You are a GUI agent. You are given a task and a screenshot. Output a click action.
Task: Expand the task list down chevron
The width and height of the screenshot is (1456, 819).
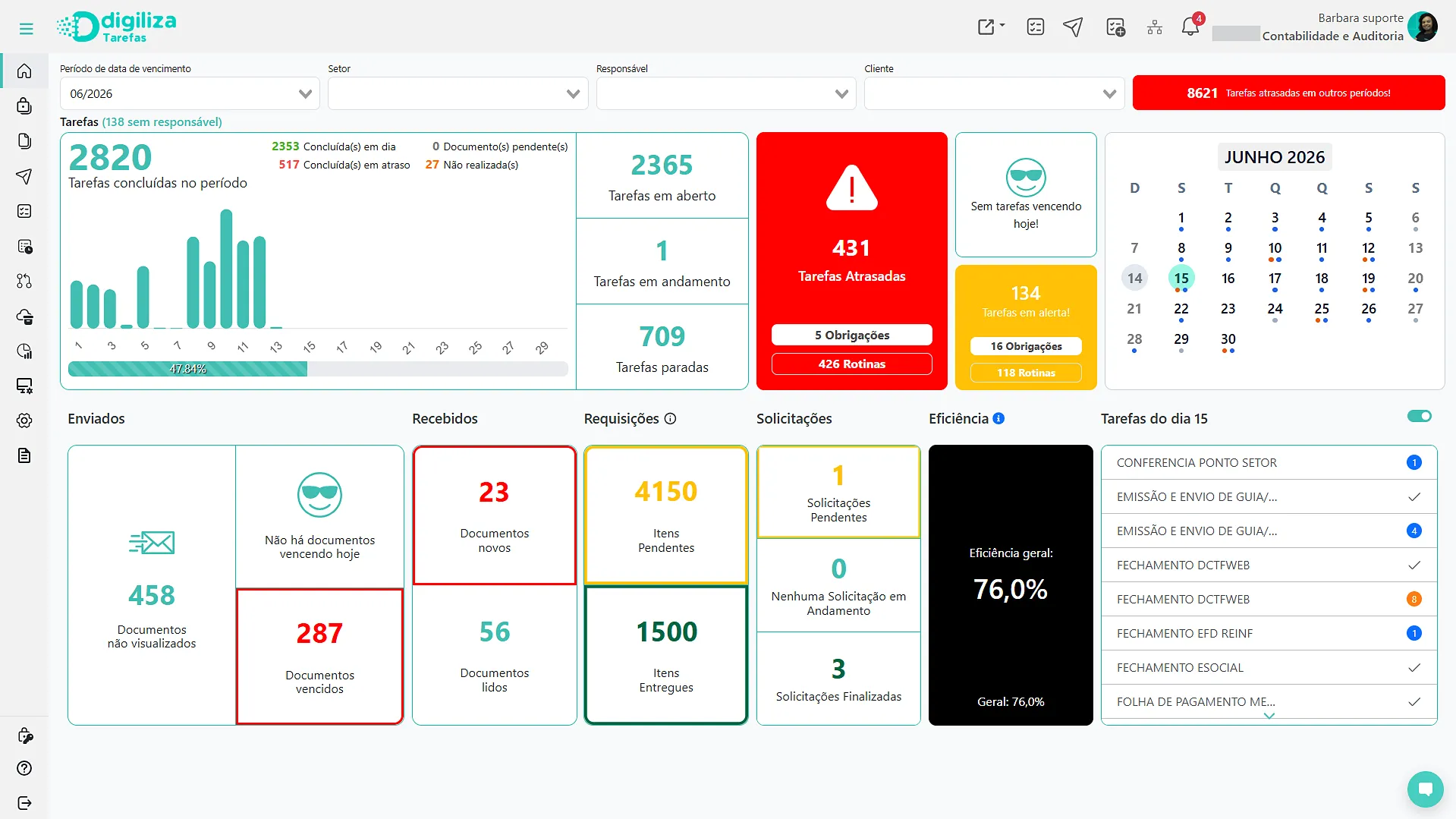1269,716
